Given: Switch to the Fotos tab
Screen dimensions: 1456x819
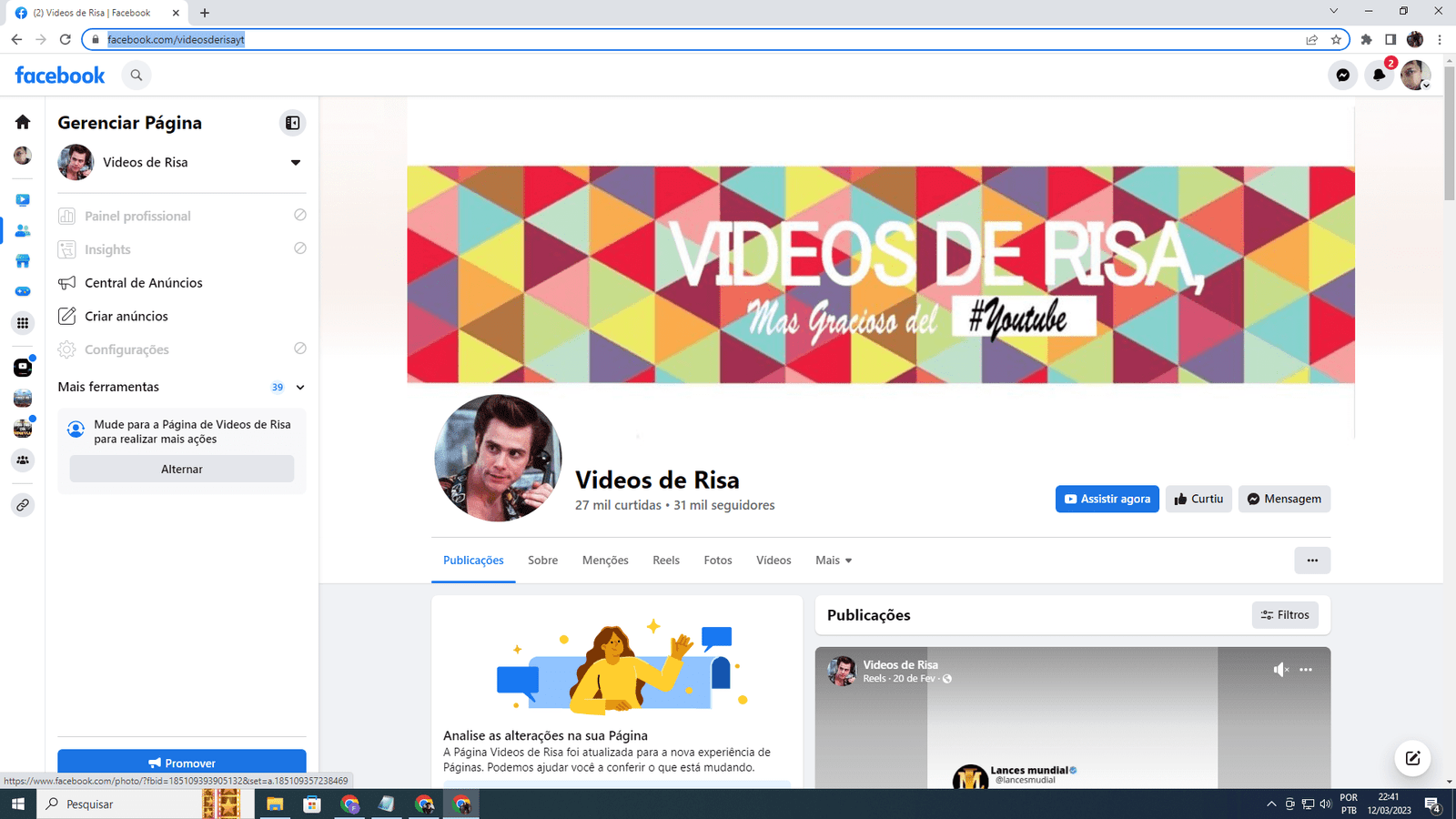Looking at the screenshot, I should coord(718,561).
